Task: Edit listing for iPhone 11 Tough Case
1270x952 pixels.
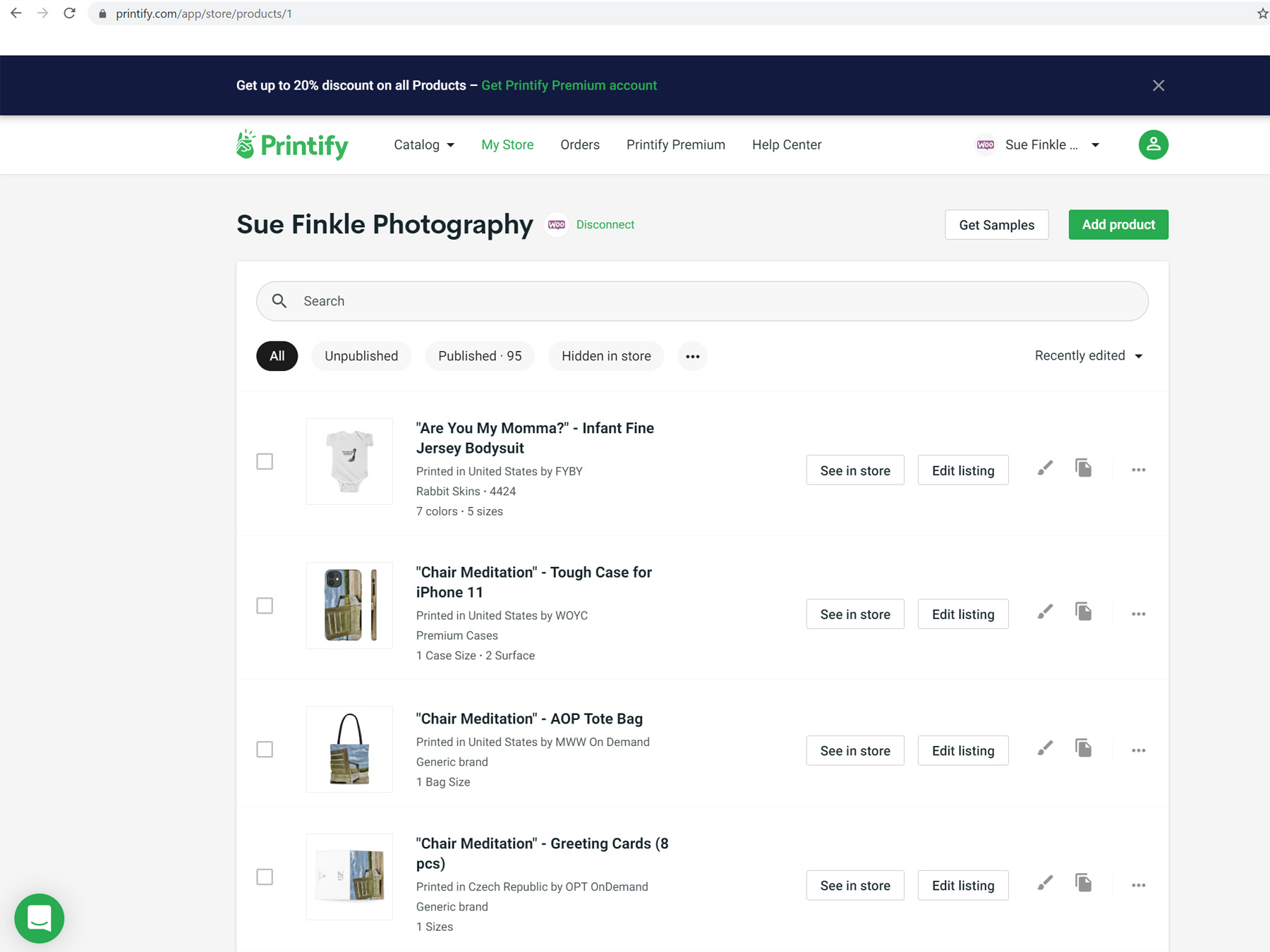Action: coord(963,614)
